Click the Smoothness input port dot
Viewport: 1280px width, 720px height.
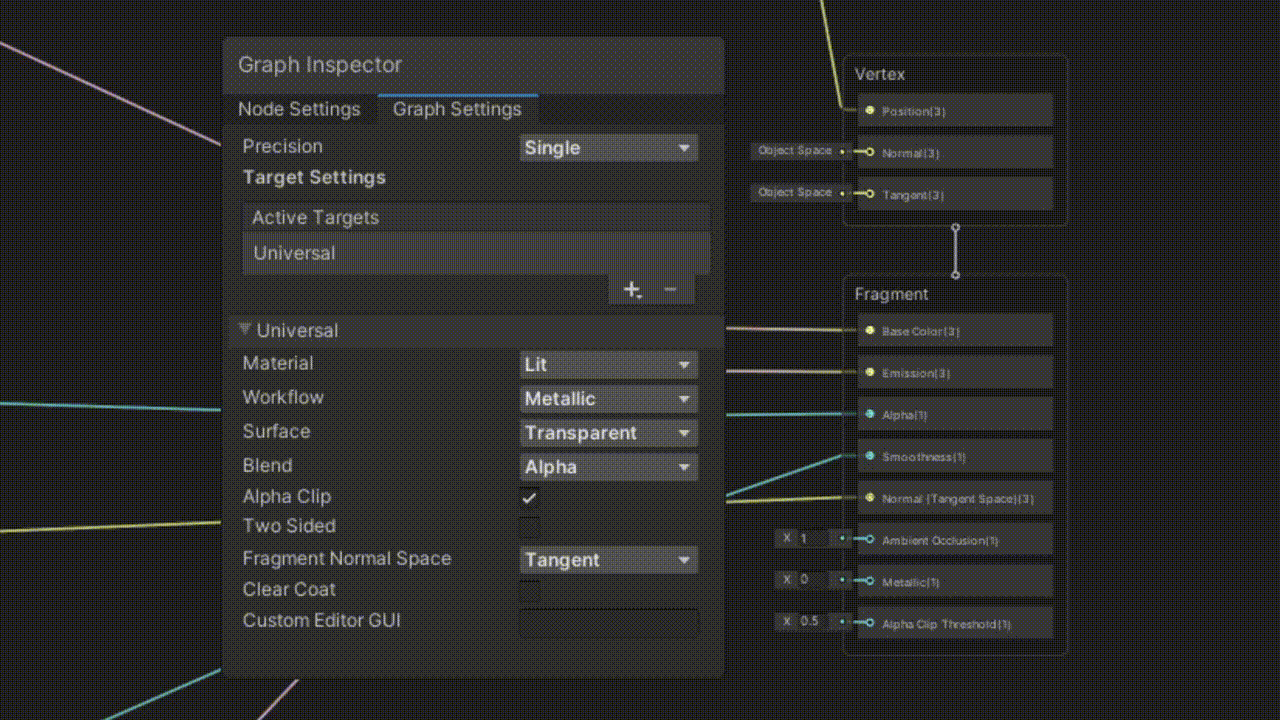coord(868,456)
